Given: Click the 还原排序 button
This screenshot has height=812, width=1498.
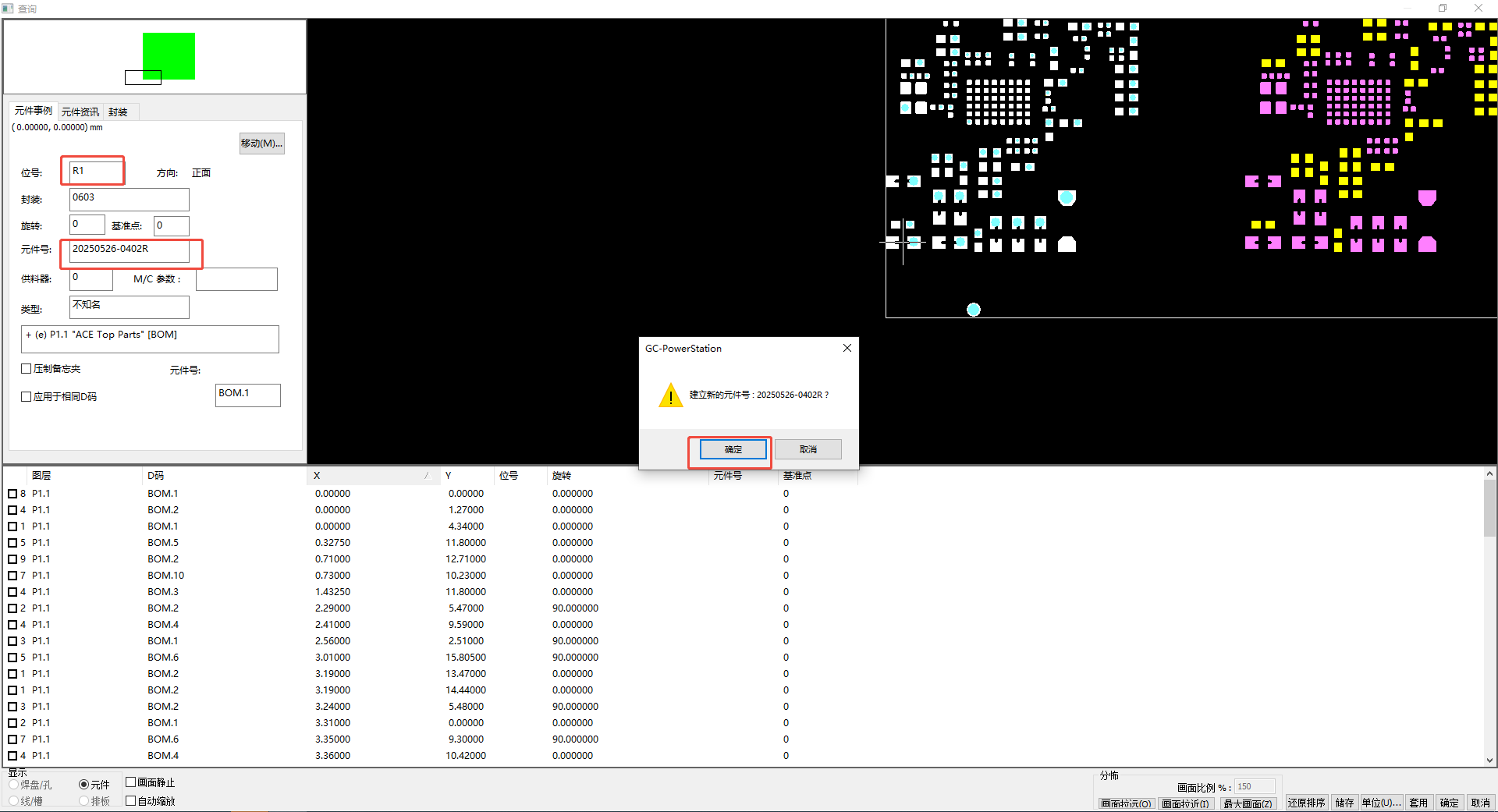Looking at the screenshot, I should 1306,803.
